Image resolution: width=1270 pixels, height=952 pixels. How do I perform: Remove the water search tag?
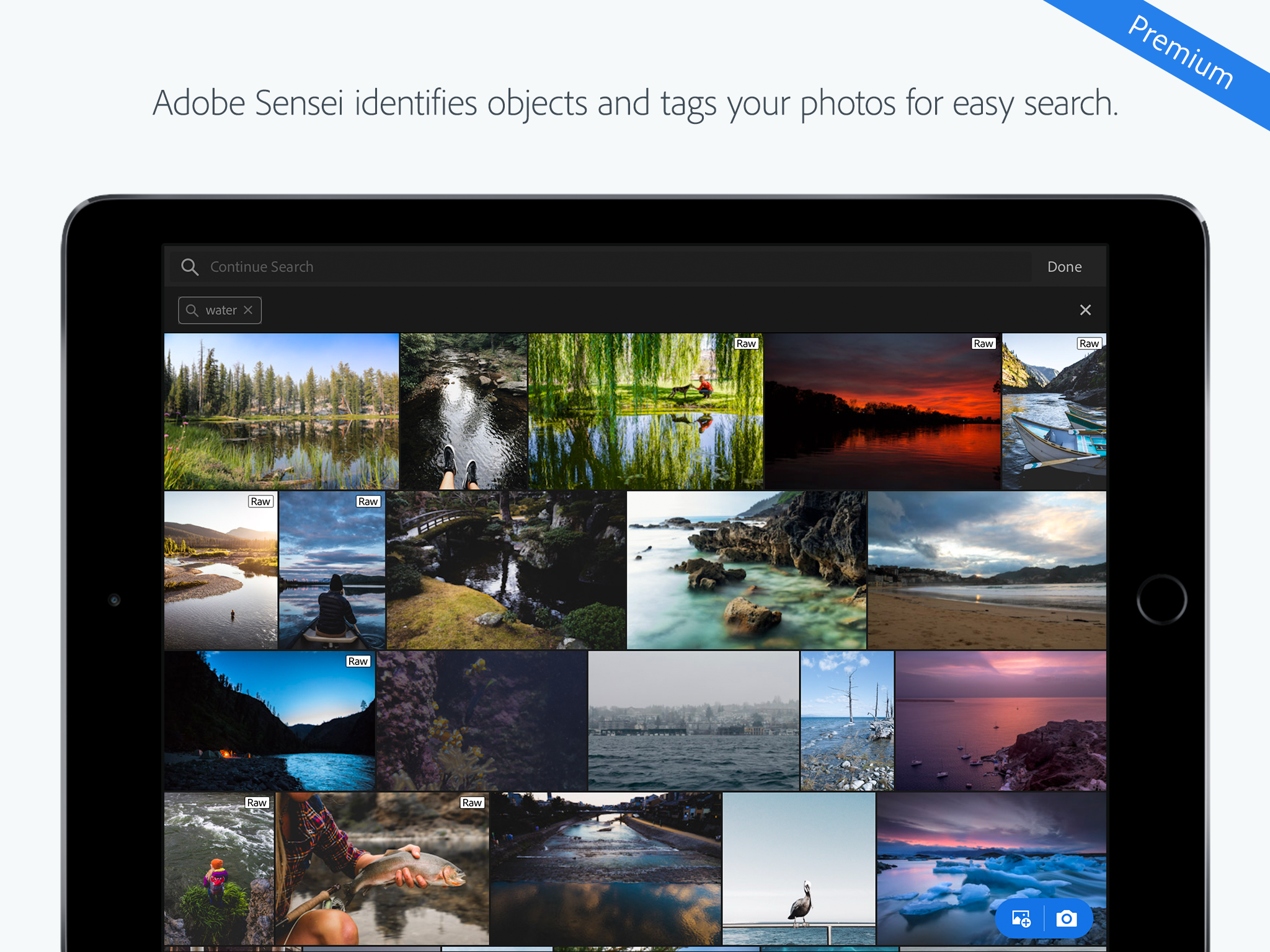tap(248, 310)
